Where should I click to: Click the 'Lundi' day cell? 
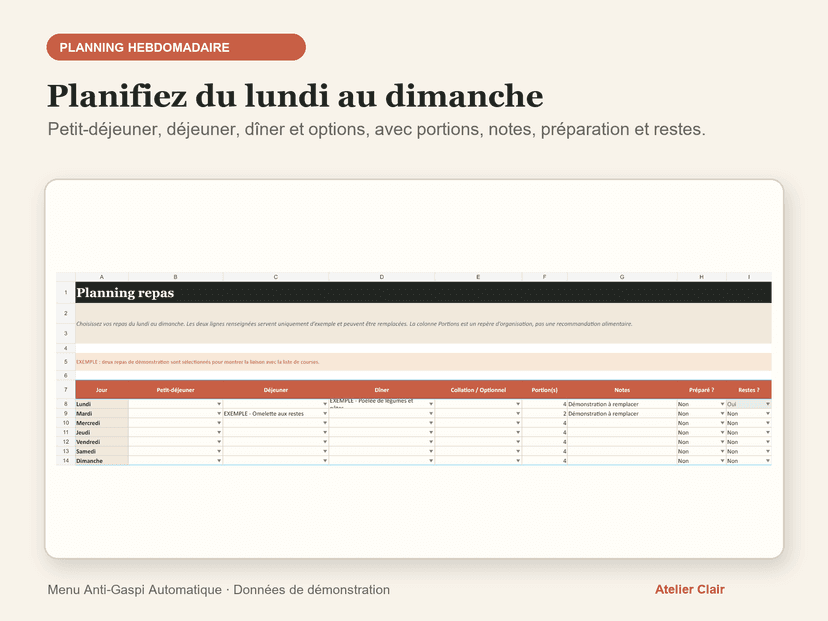pos(102,404)
